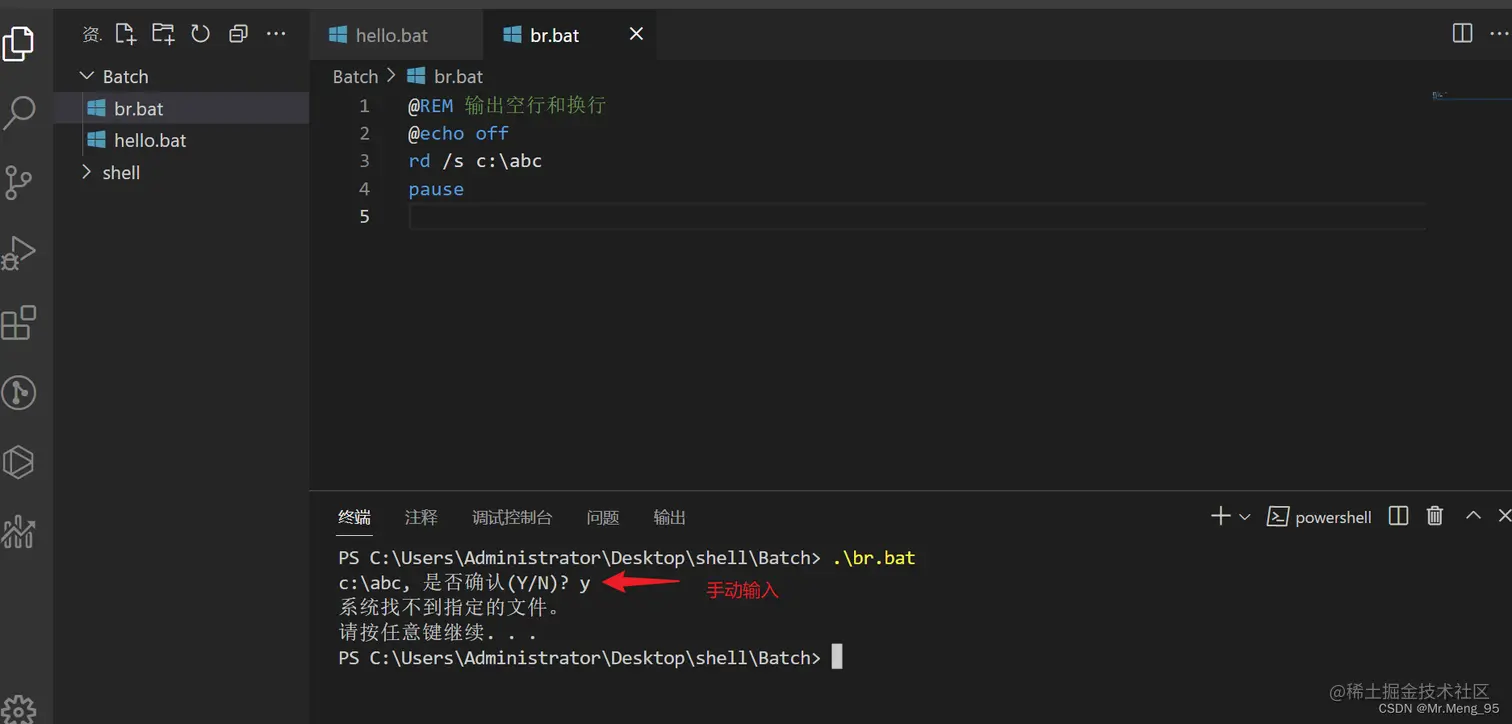
Task: Split the editor to the right
Action: click(1462, 33)
